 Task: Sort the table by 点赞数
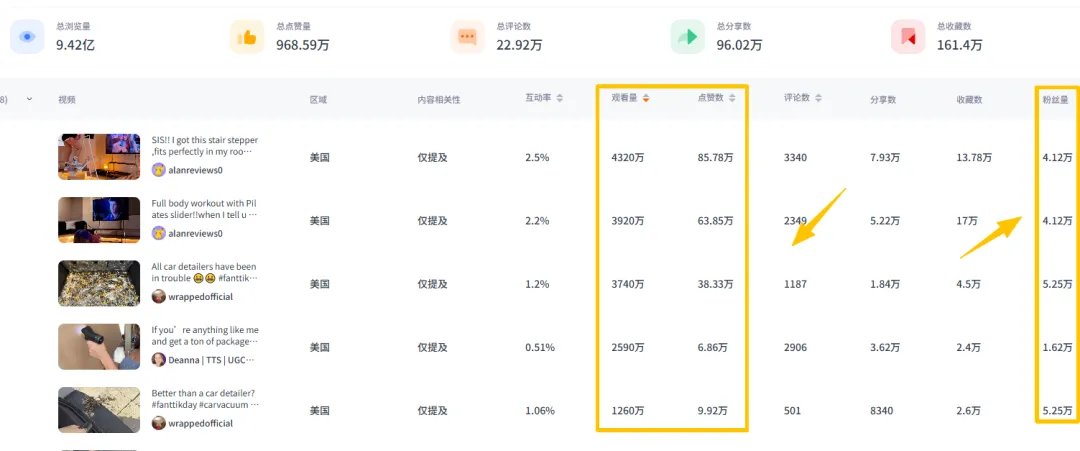732,98
